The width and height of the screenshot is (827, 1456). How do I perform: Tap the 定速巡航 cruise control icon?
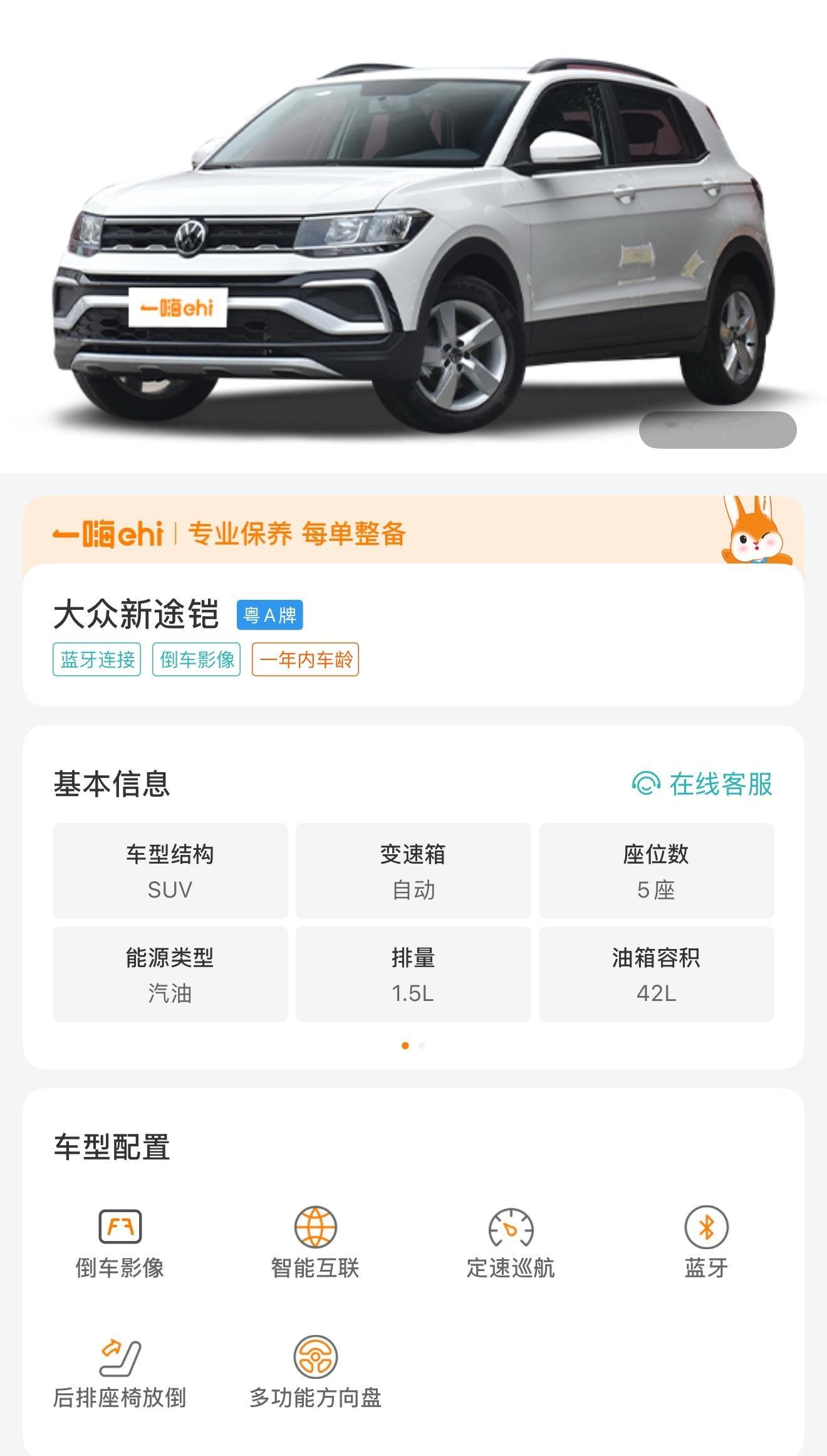click(511, 1227)
